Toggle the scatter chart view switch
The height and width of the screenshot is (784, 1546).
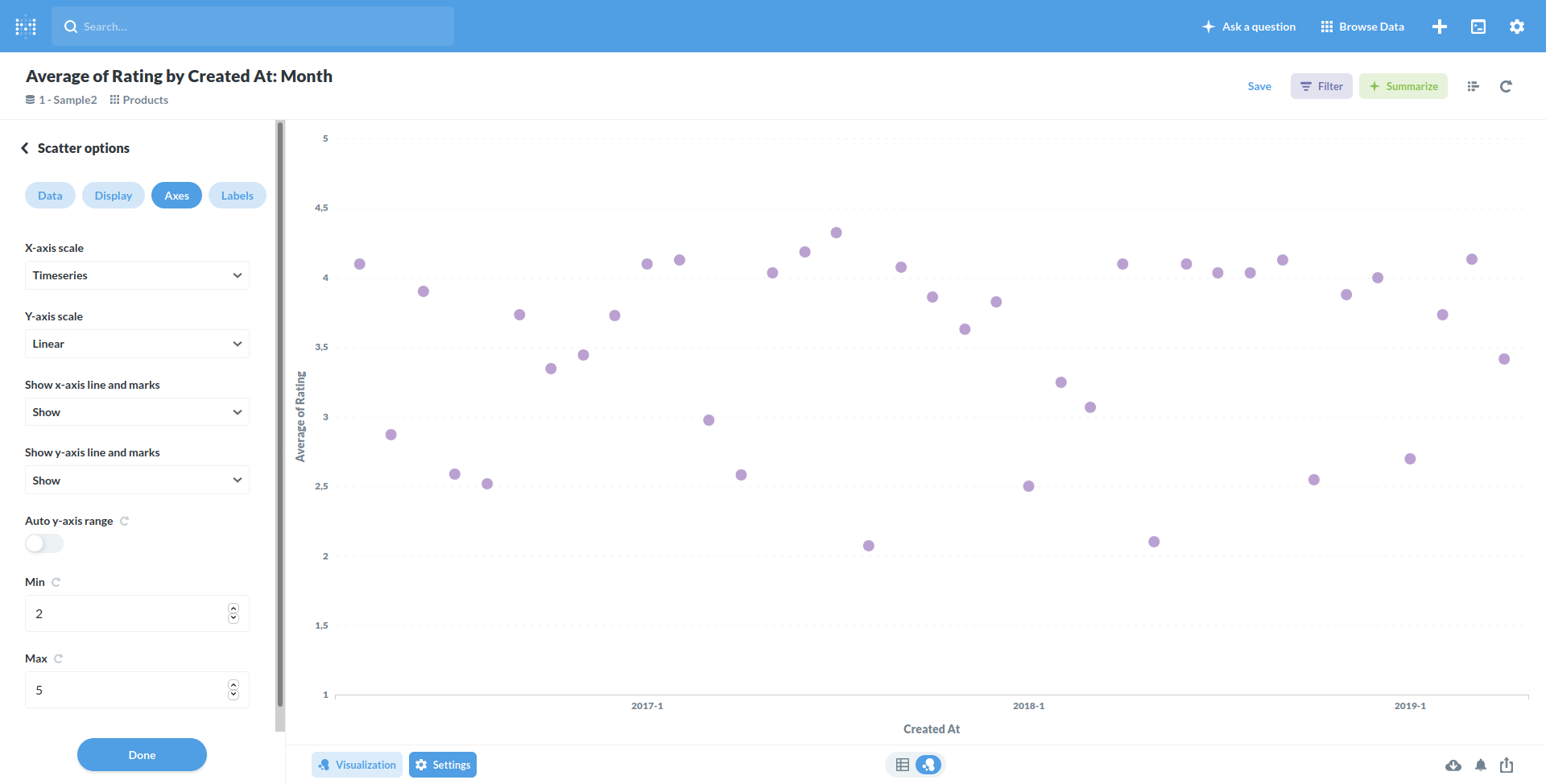pos(929,765)
